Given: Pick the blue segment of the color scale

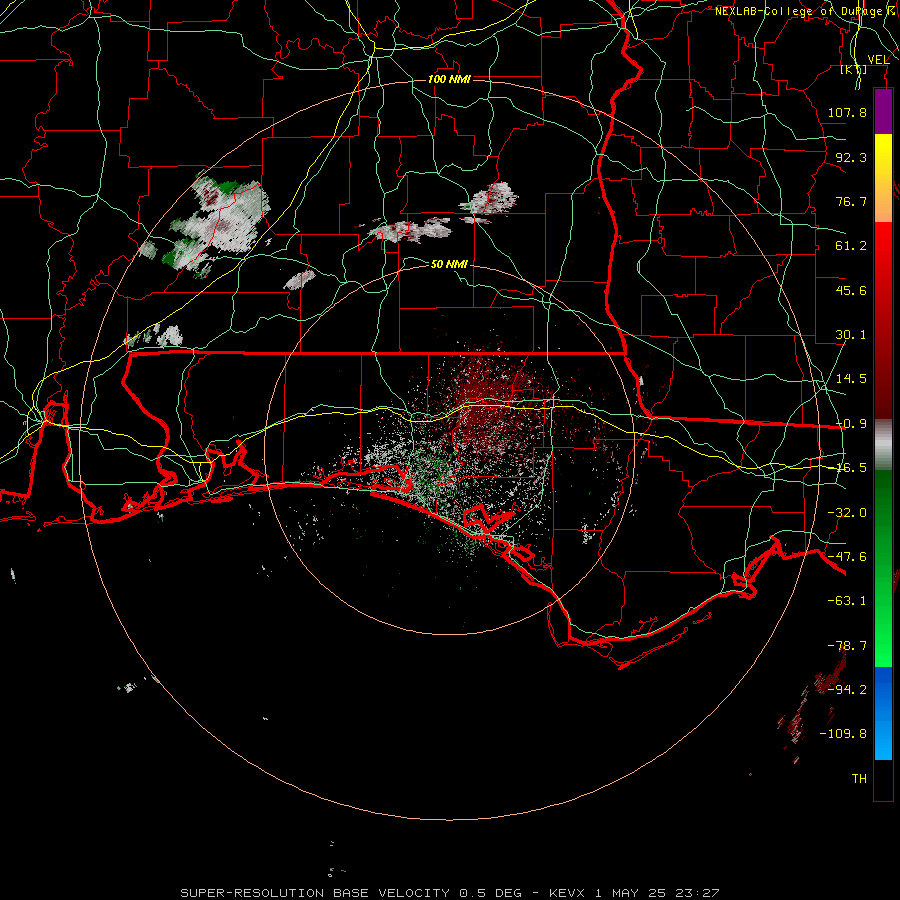Looking at the screenshot, I should pos(883,713).
